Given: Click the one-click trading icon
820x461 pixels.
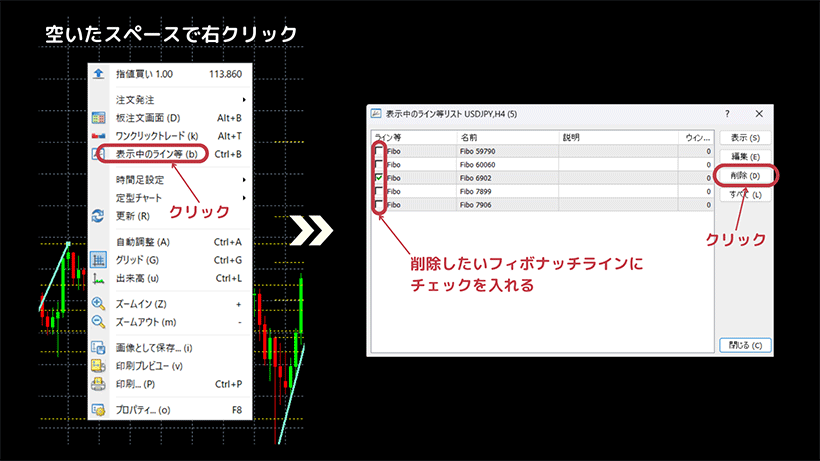Looking at the screenshot, I should click(x=98, y=136).
